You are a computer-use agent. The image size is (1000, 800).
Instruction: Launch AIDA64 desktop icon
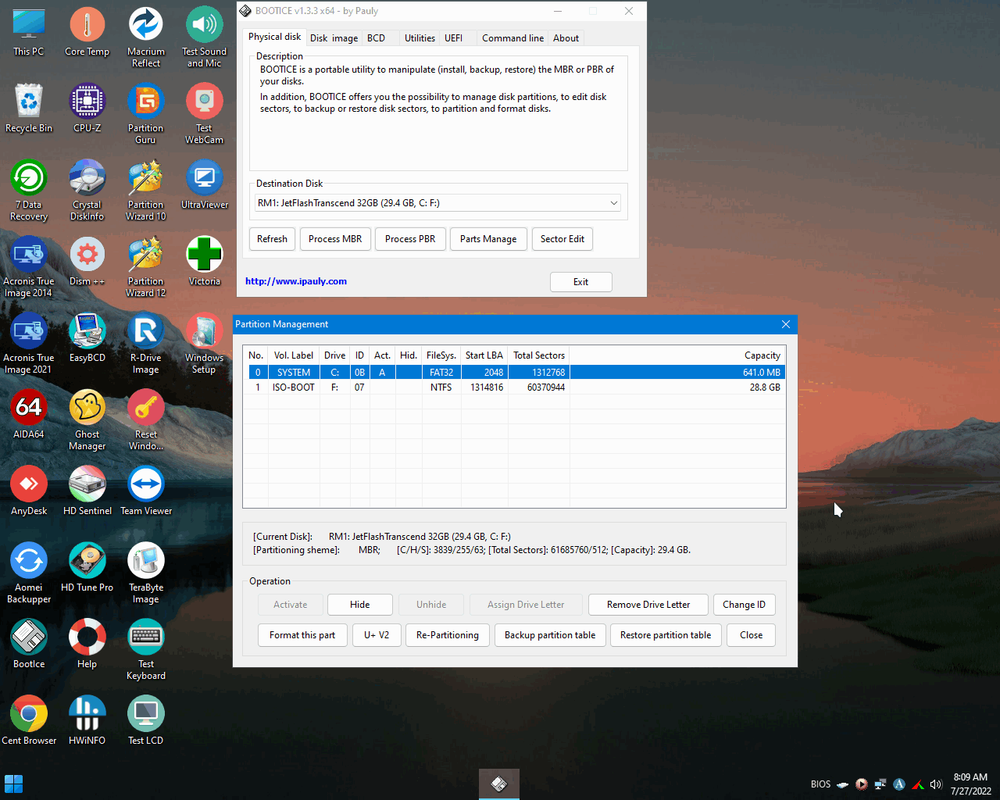click(x=29, y=415)
